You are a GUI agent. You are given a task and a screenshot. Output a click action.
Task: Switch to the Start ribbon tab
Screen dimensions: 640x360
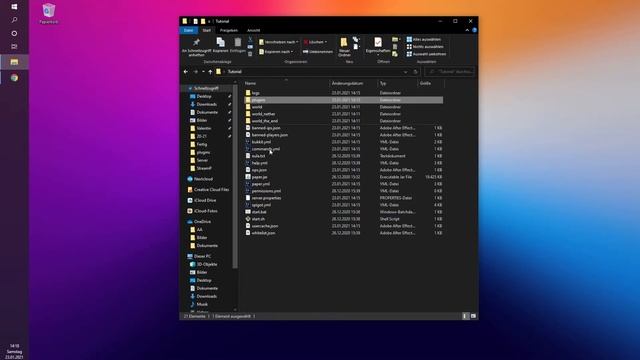coord(207,30)
